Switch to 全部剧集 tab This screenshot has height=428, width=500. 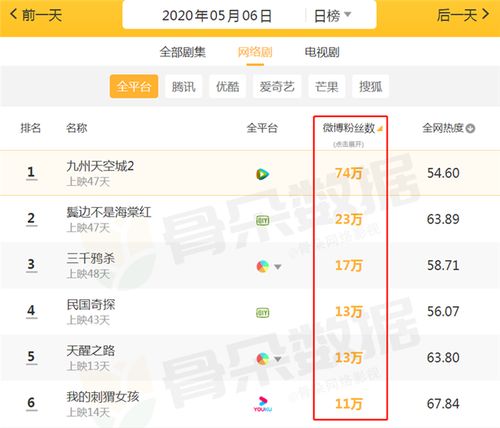pos(183,52)
